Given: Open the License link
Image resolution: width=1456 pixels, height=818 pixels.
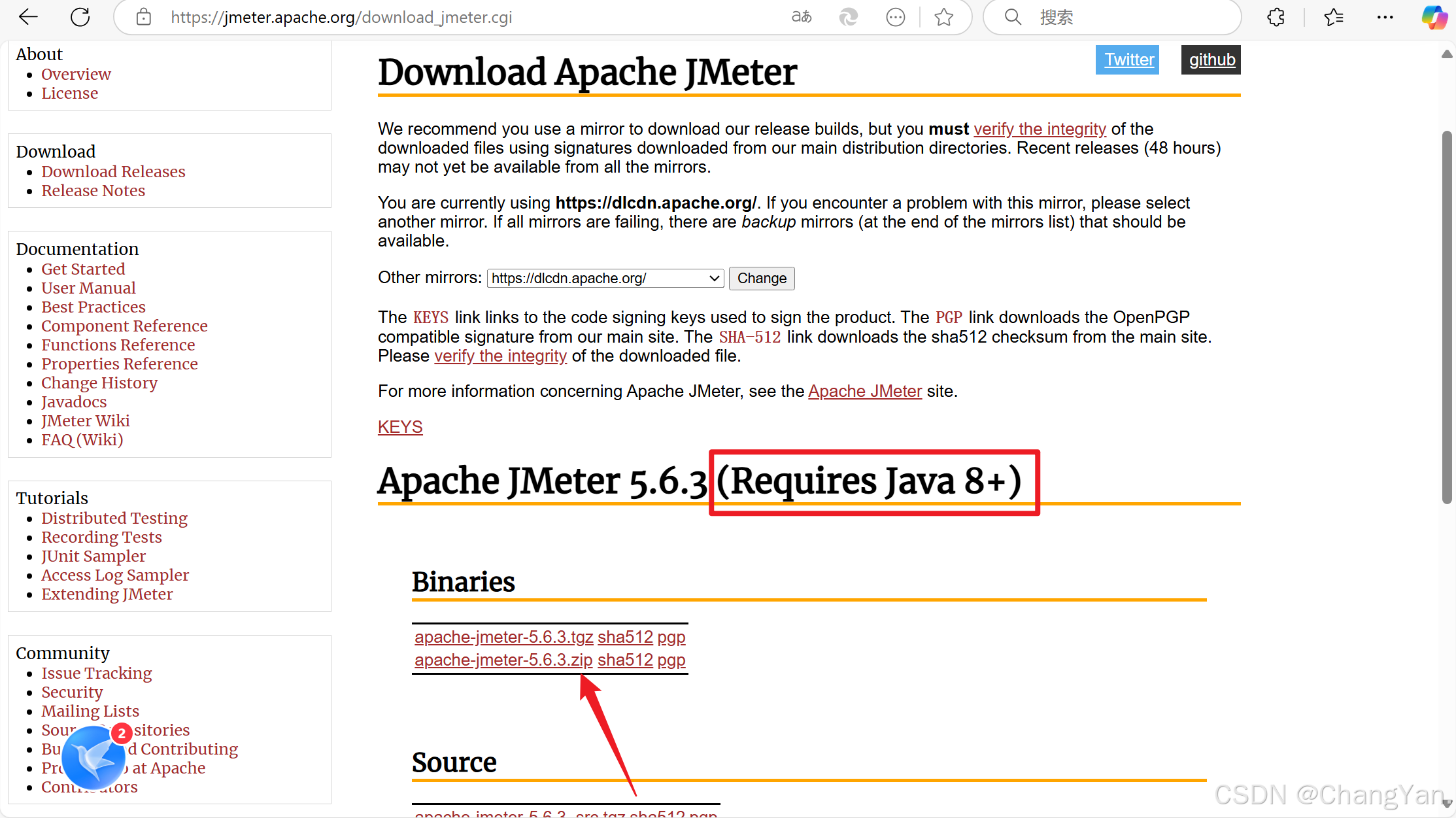Looking at the screenshot, I should click(69, 94).
